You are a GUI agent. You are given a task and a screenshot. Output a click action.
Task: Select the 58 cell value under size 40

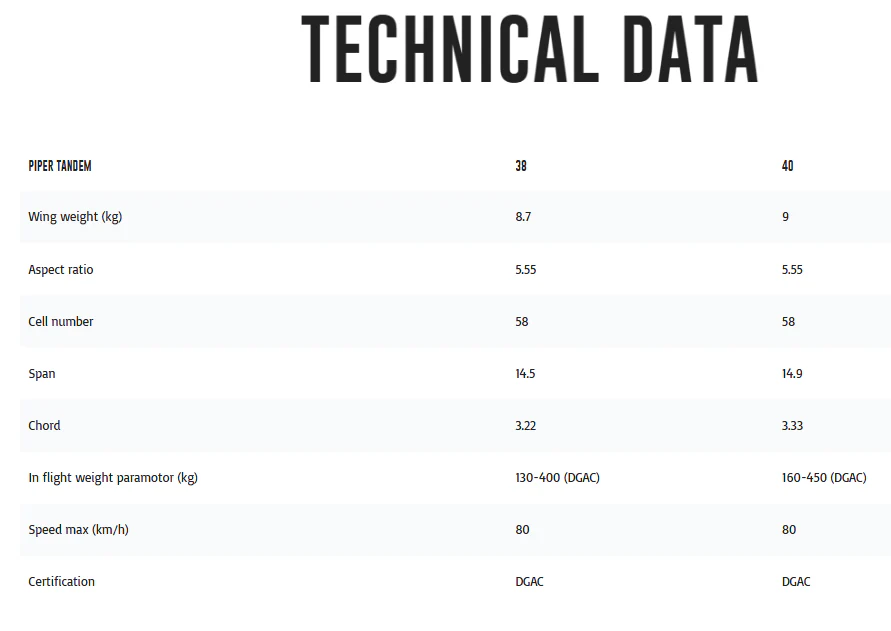tap(788, 322)
